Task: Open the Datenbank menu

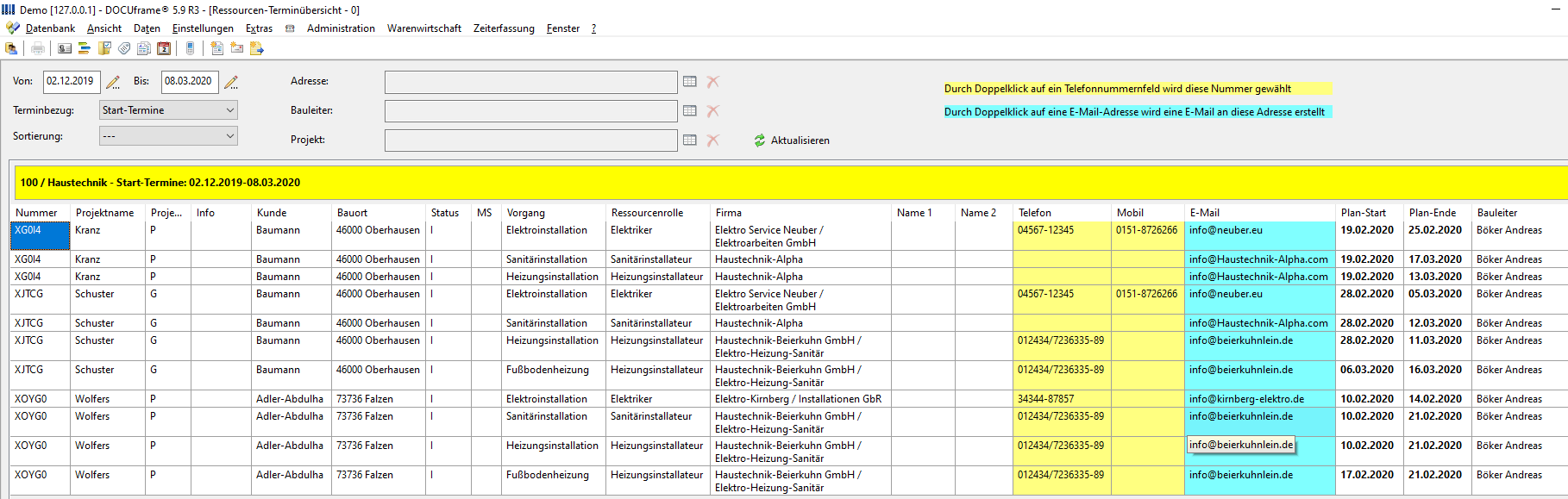Action: coord(50,28)
